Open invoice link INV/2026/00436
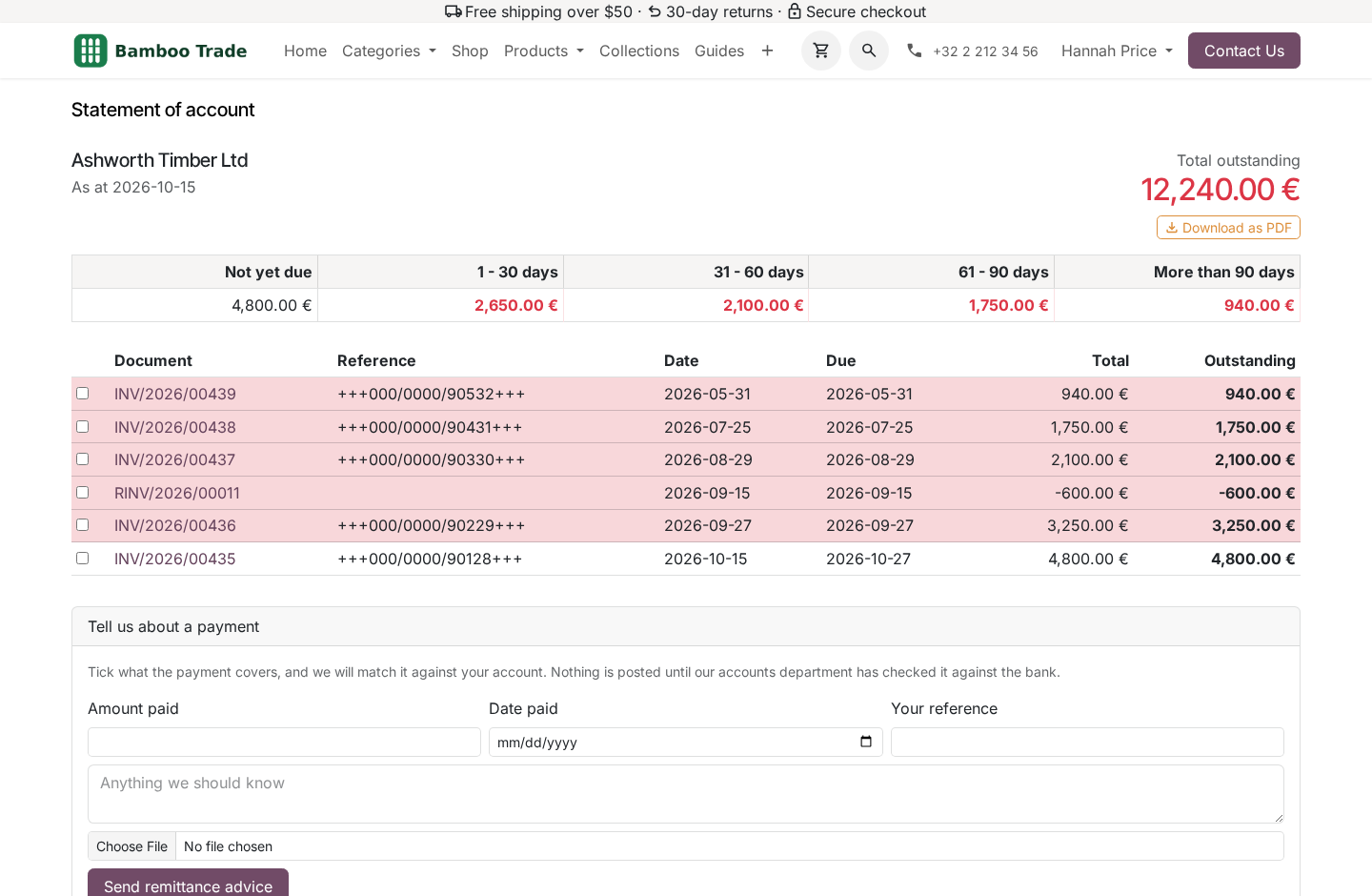 [x=175, y=525]
